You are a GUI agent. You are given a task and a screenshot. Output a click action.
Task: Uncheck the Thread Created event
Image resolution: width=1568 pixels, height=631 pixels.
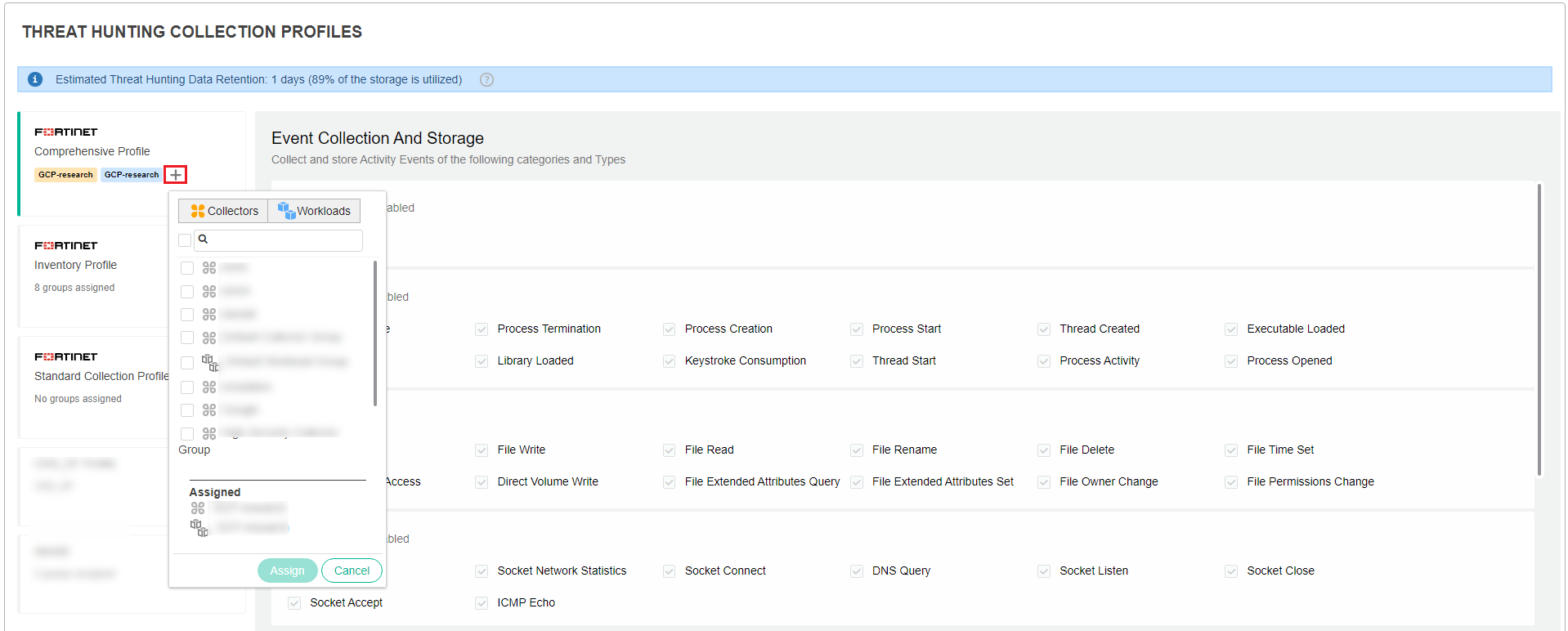(1044, 329)
